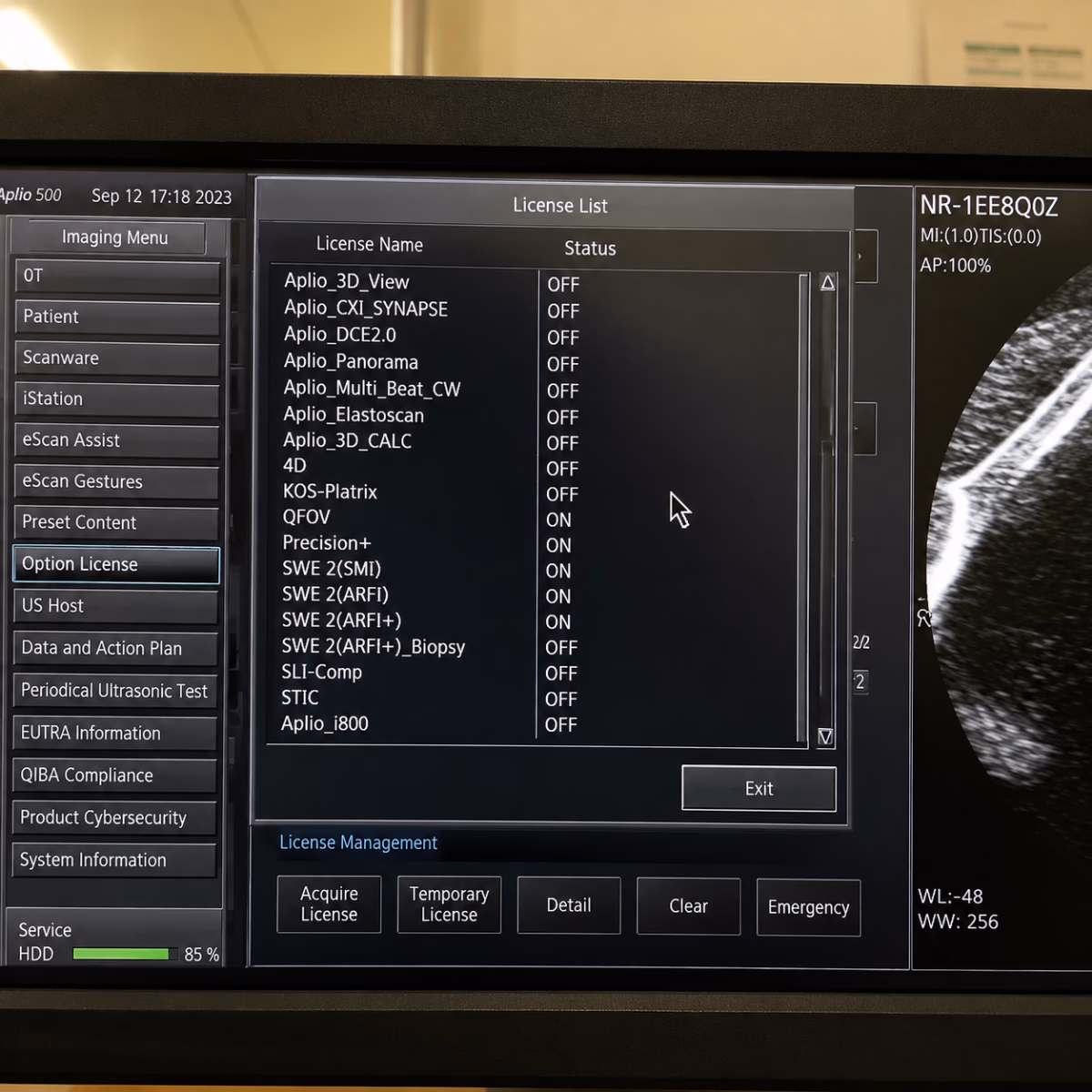Select eScan Assist
The height and width of the screenshot is (1092, 1092).
[116, 440]
